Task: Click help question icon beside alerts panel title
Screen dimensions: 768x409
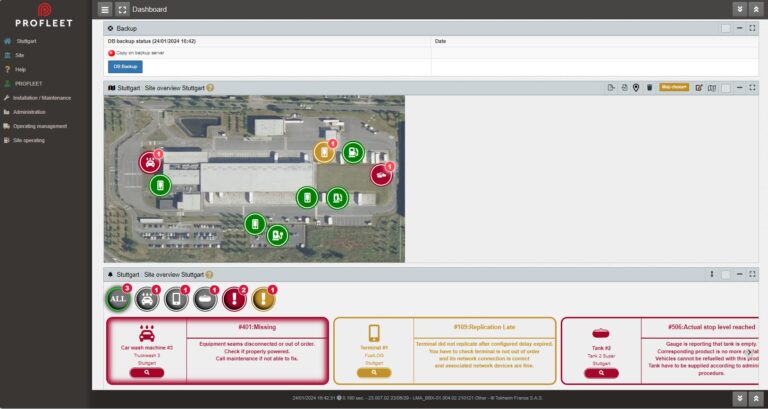Action: pos(209,275)
